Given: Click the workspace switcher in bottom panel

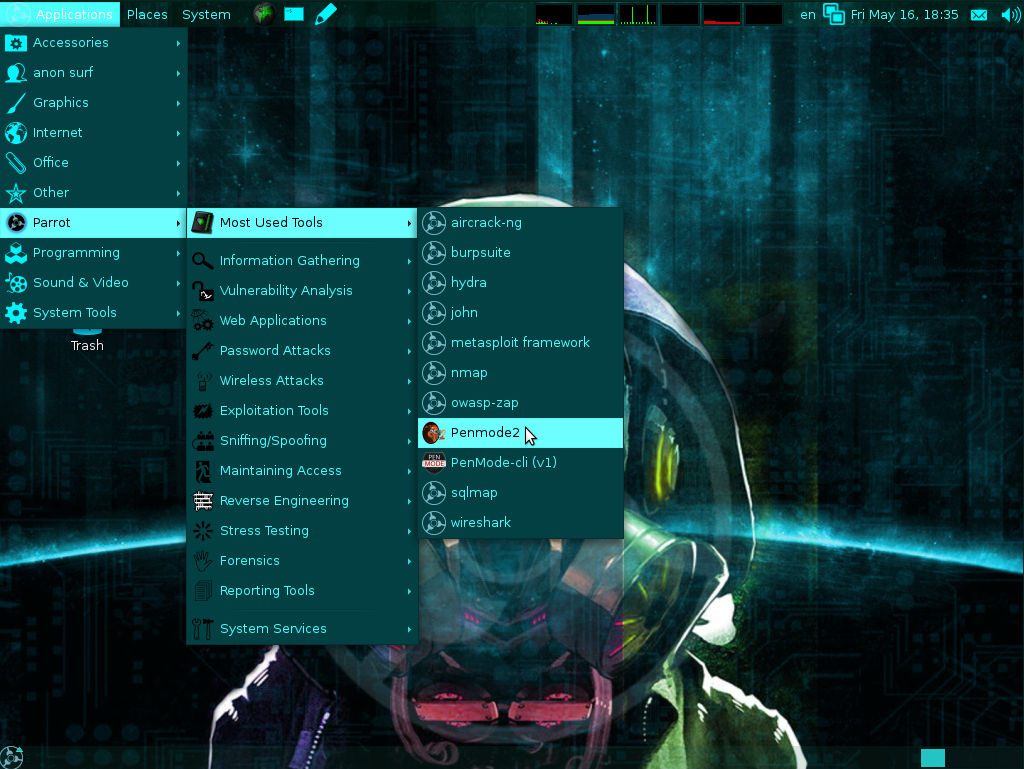Looking at the screenshot, I should point(933,758).
